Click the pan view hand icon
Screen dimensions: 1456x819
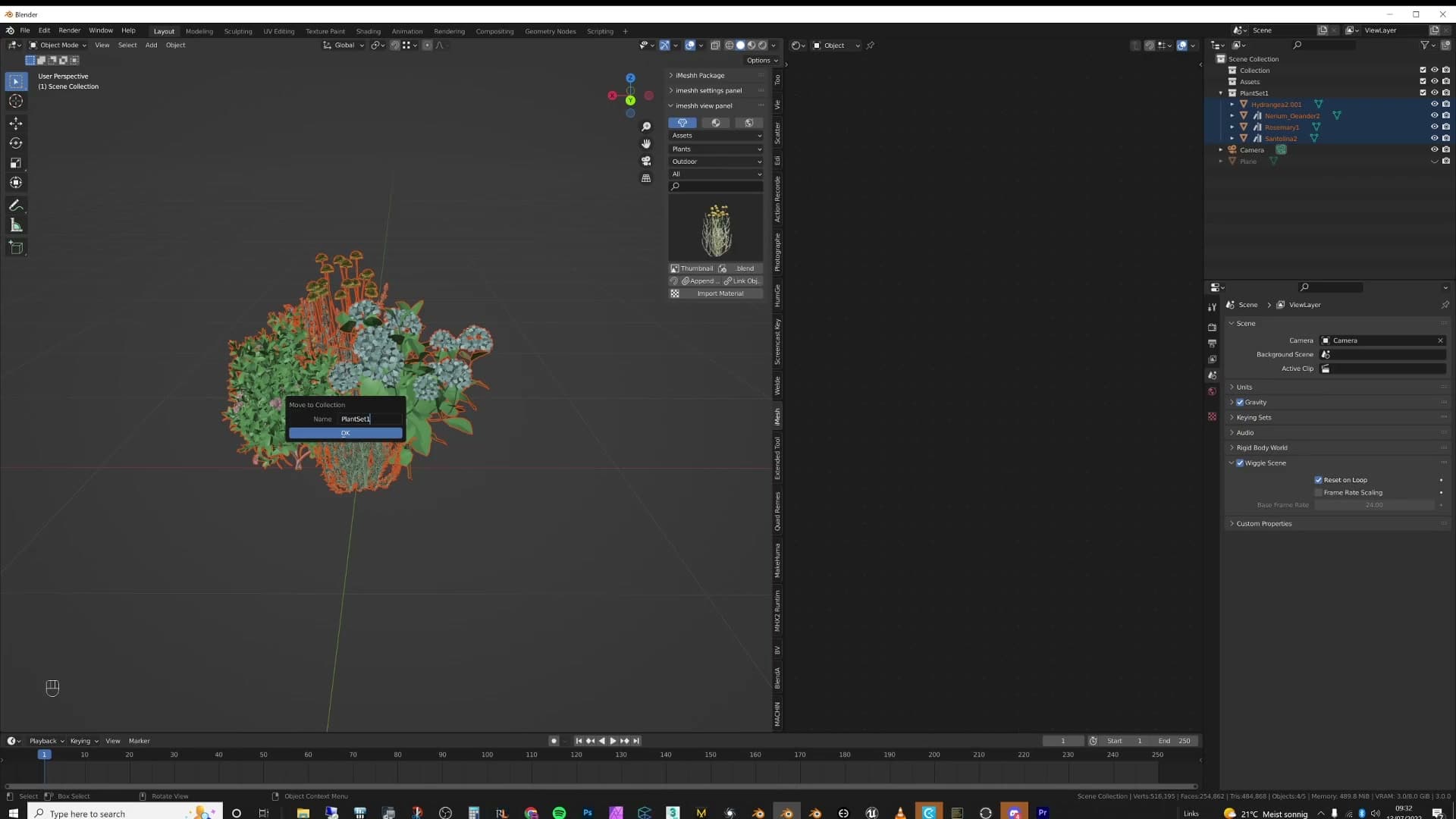point(646,143)
